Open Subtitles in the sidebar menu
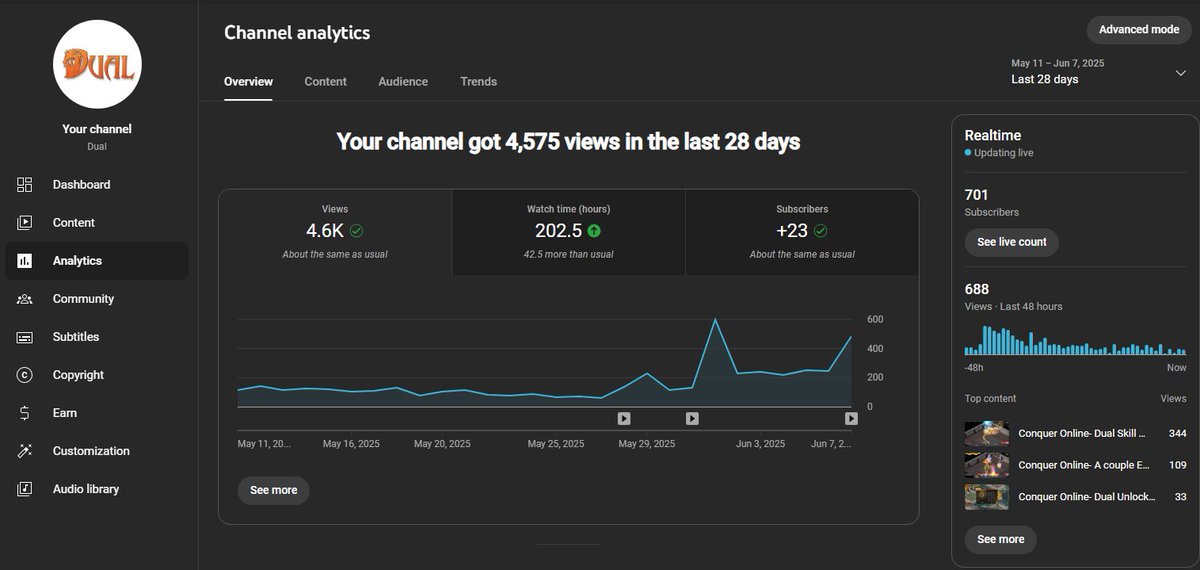1200x570 pixels. point(96,337)
